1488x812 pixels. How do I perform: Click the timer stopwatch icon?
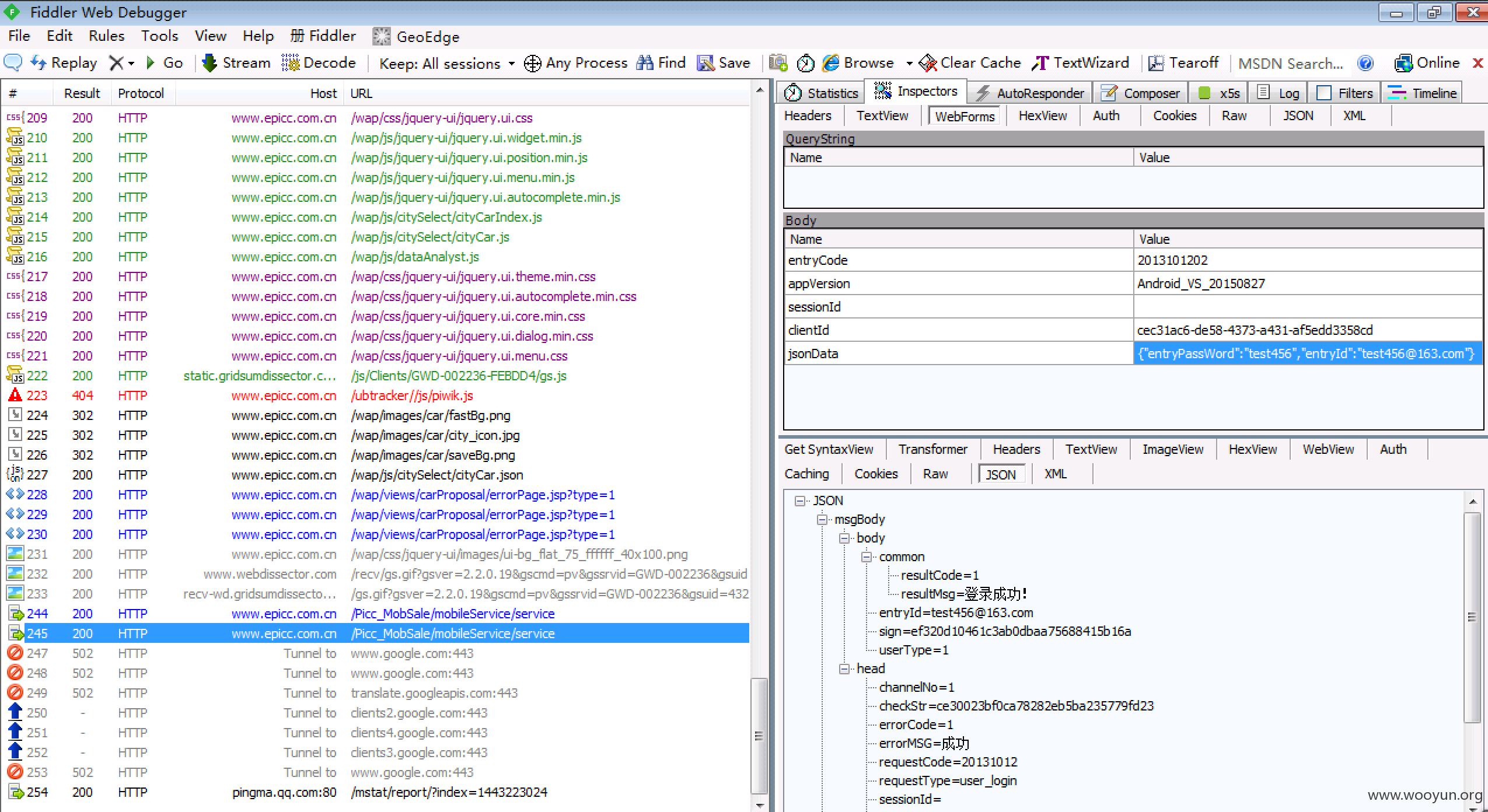[805, 63]
